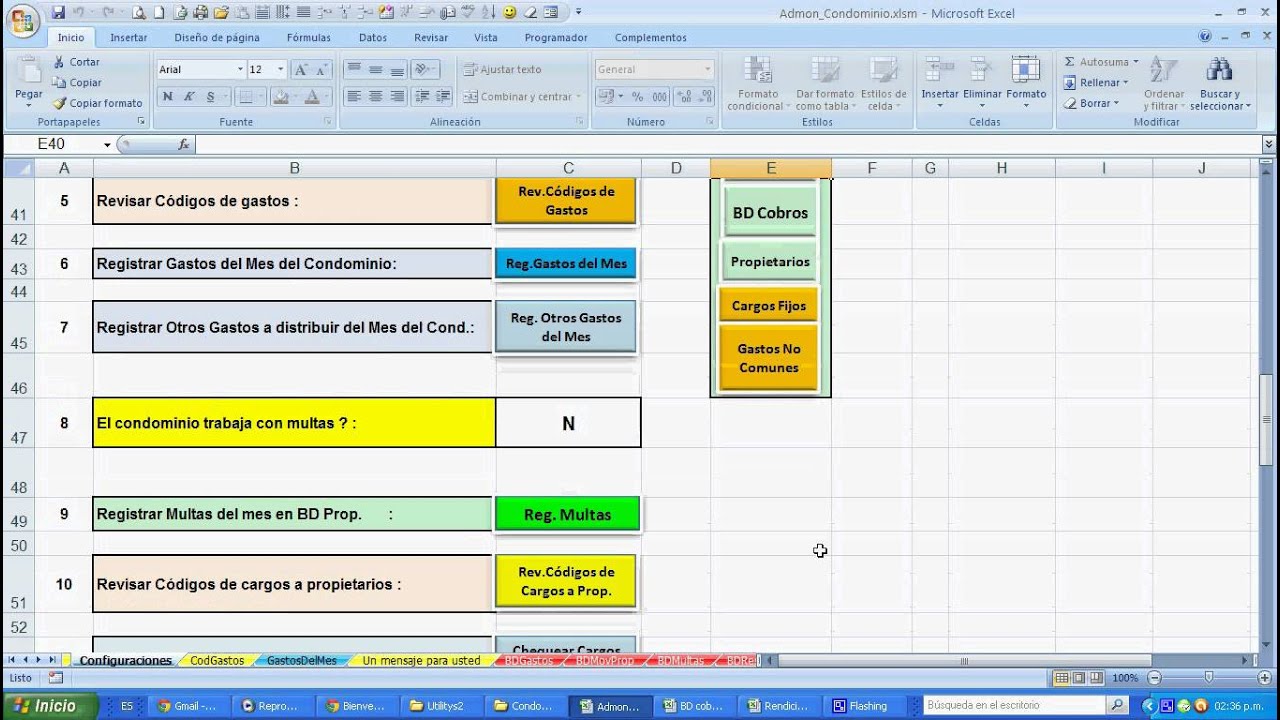
Task: Expand the Formato cells dropdown
Action: [1026, 105]
